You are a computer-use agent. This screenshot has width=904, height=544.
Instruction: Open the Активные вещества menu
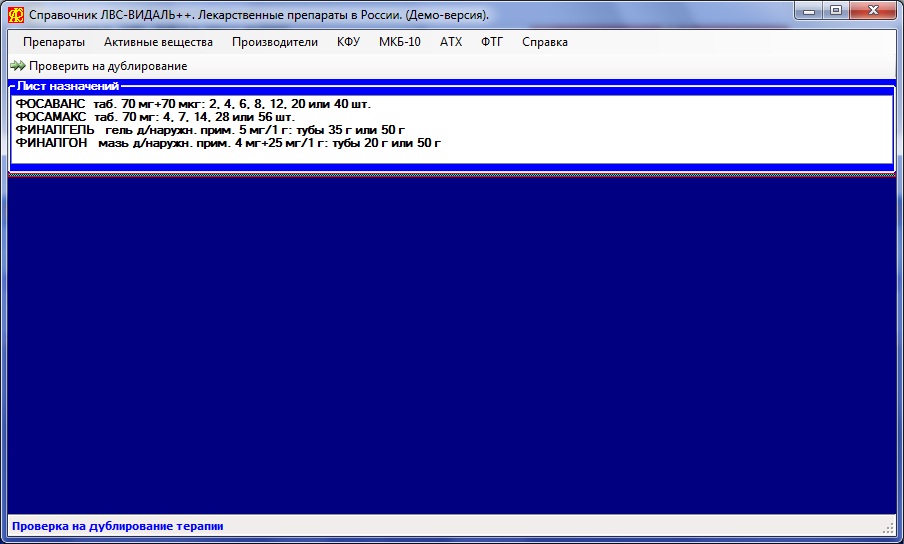pos(158,42)
